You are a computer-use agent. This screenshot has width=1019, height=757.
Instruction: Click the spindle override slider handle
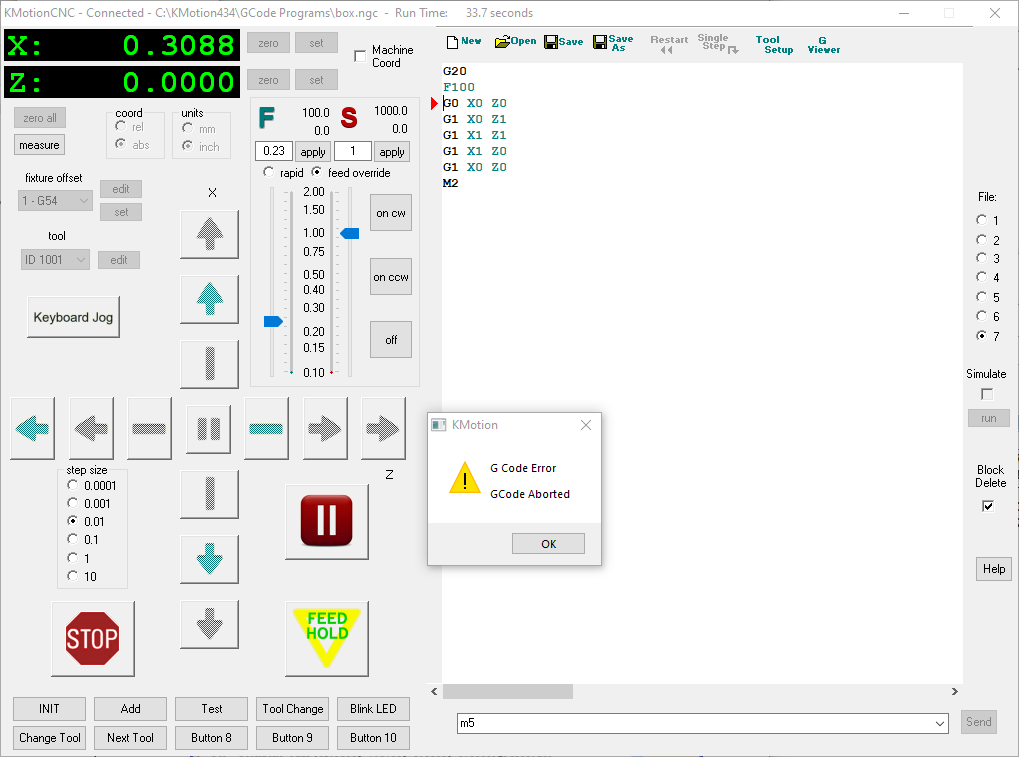point(349,233)
